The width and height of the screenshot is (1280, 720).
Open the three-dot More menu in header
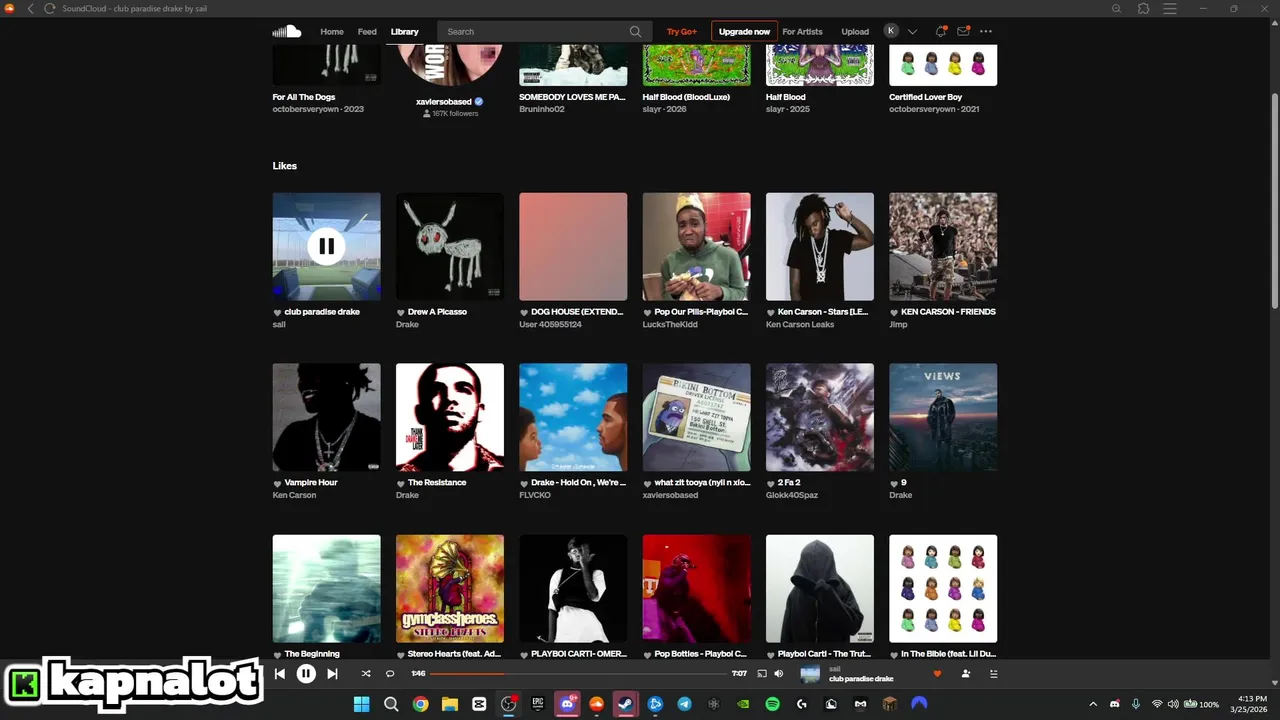pos(986,31)
